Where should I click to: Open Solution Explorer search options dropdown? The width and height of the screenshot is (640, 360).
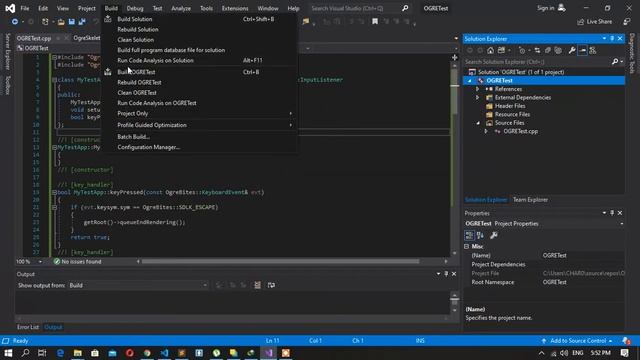(622, 62)
